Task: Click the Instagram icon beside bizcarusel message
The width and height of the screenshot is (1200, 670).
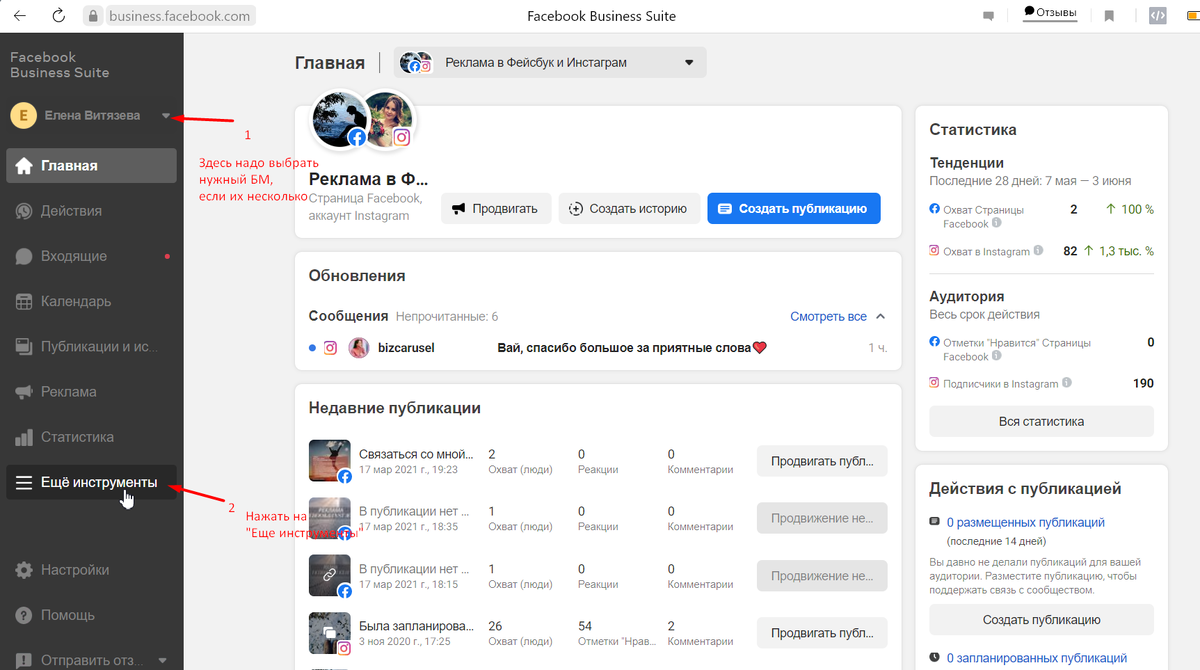Action: point(330,348)
